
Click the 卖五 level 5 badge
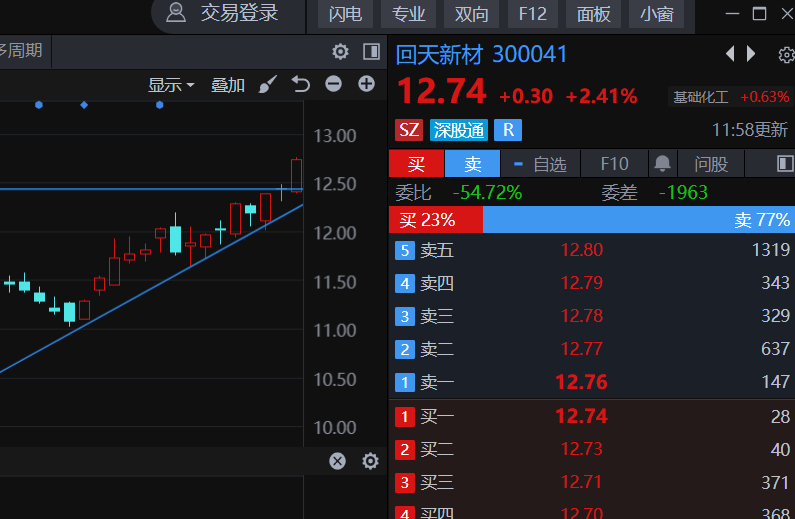405,250
